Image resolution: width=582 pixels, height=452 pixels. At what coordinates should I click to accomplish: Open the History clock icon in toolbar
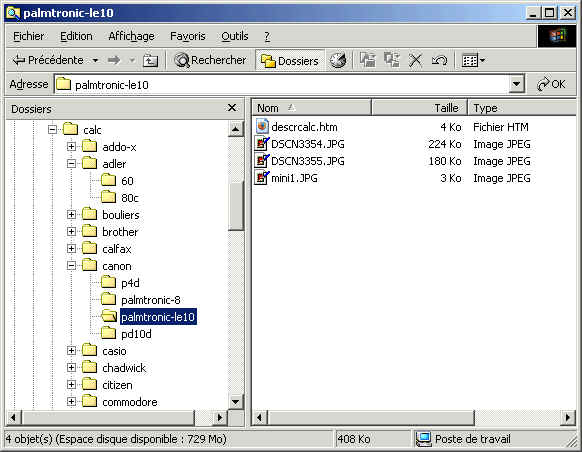click(338, 60)
